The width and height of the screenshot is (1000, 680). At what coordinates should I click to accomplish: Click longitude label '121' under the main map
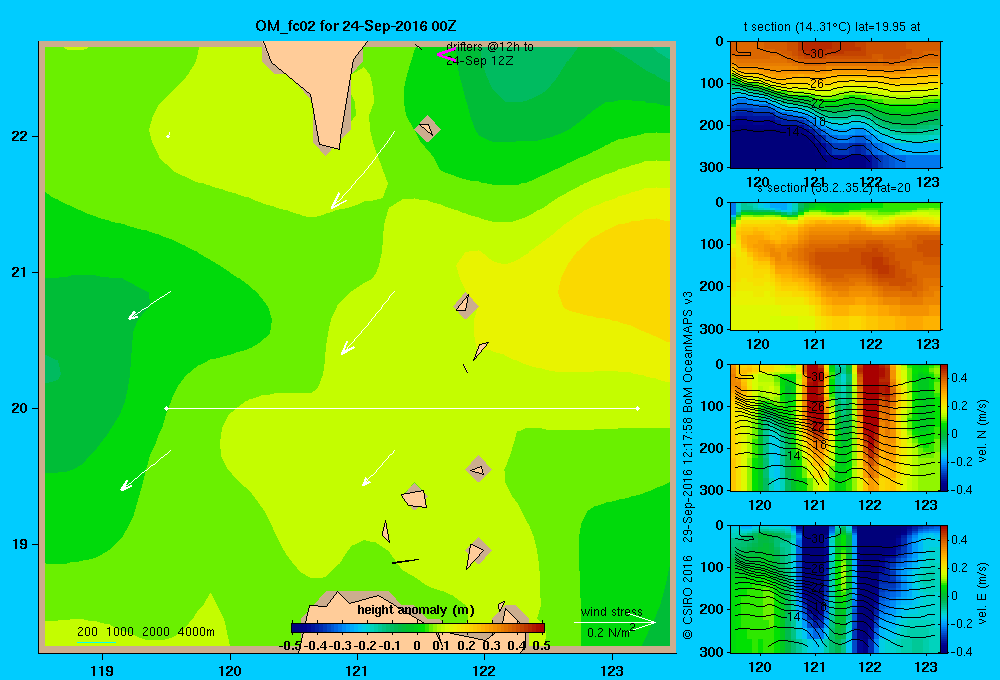357,670
